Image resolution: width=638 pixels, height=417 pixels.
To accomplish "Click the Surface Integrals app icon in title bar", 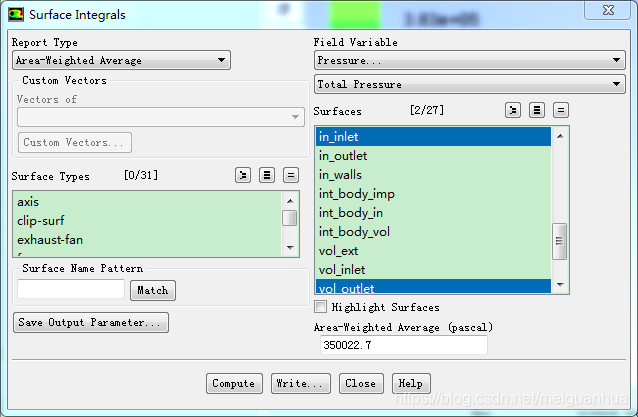I will point(16,15).
